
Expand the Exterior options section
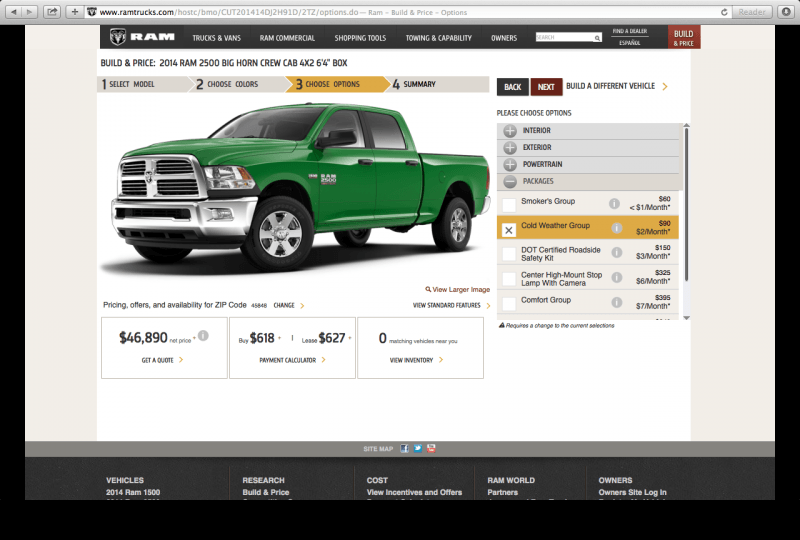click(x=588, y=148)
